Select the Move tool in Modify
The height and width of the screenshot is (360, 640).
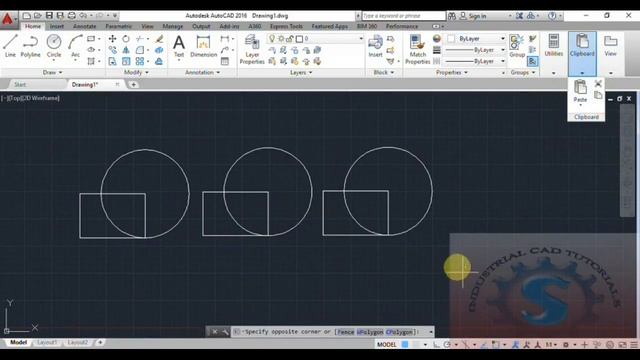click(x=112, y=39)
